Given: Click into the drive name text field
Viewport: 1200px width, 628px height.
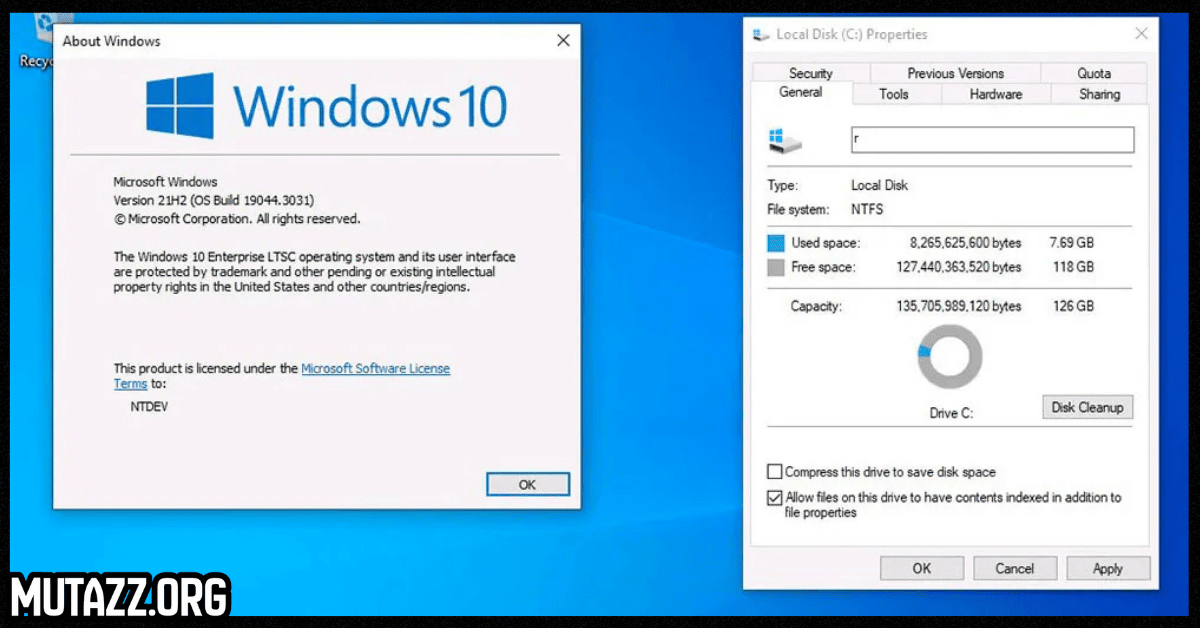Looking at the screenshot, I should (992, 140).
